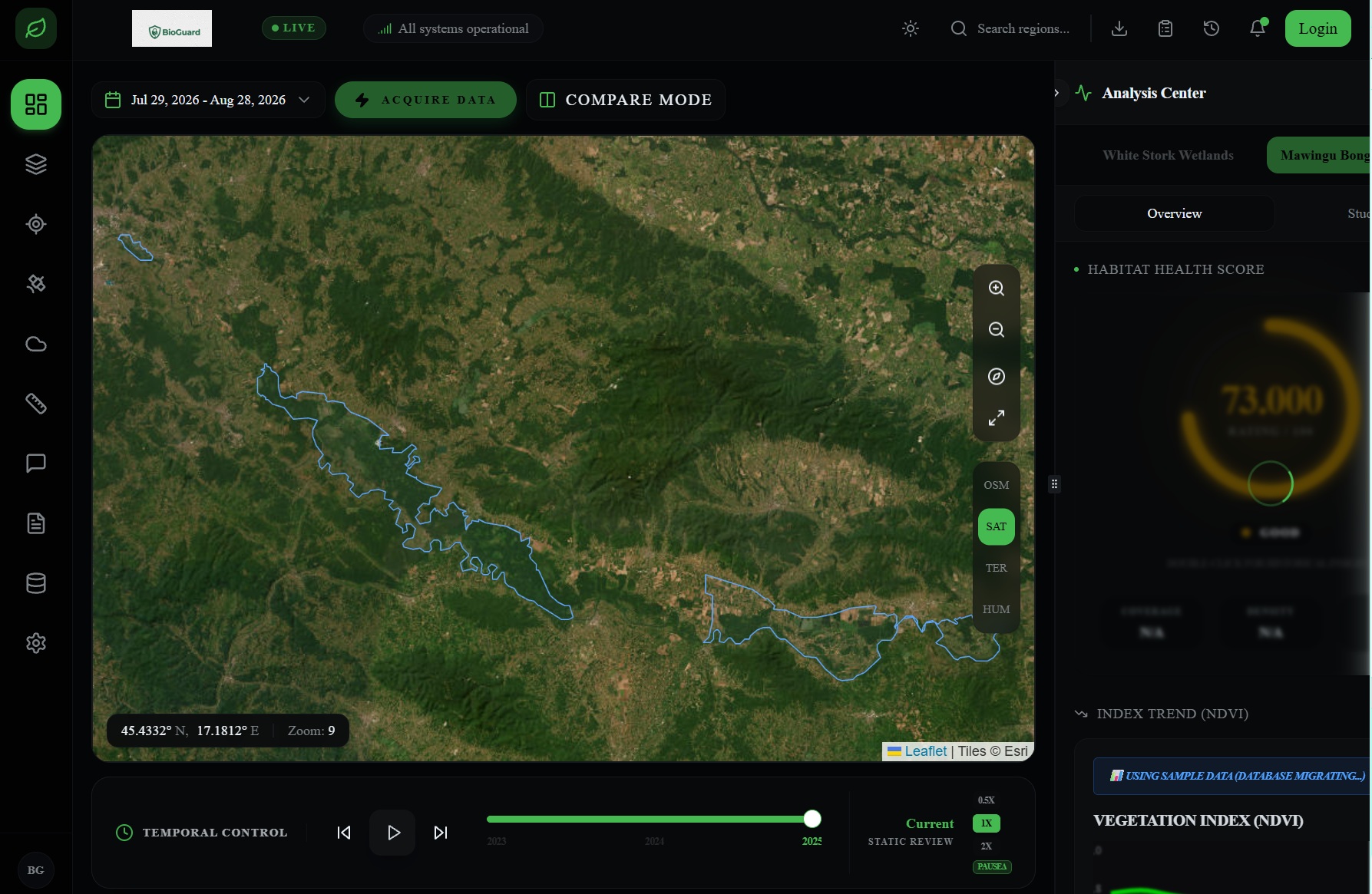Switch basemap to OSM
Viewport: 1372px width, 894px height.
point(997,485)
